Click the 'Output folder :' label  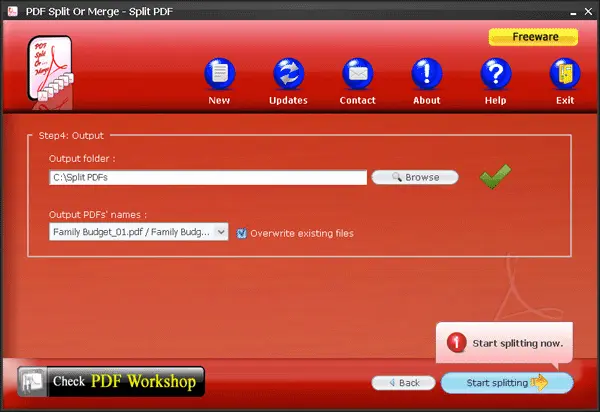point(82,159)
